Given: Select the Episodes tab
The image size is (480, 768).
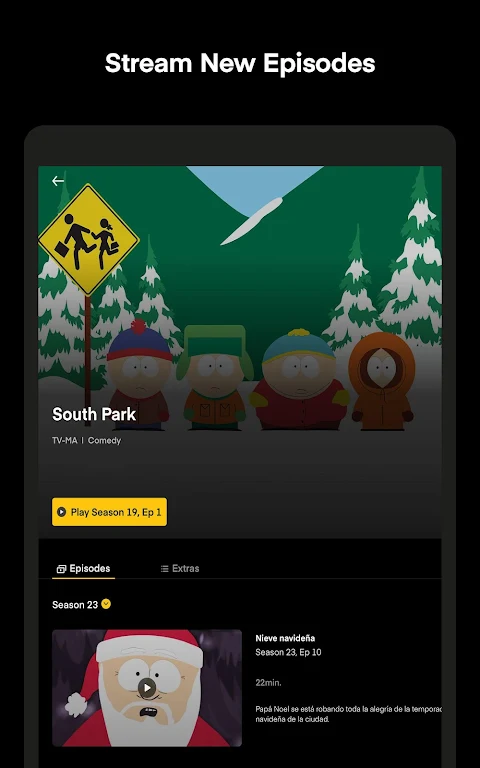Looking at the screenshot, I should pos(84,569).
